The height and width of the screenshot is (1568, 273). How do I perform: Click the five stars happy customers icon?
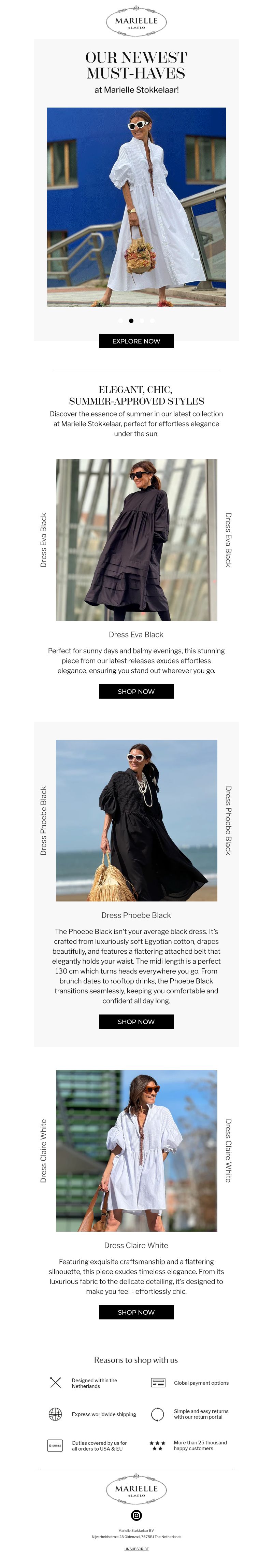[157, 1445]
